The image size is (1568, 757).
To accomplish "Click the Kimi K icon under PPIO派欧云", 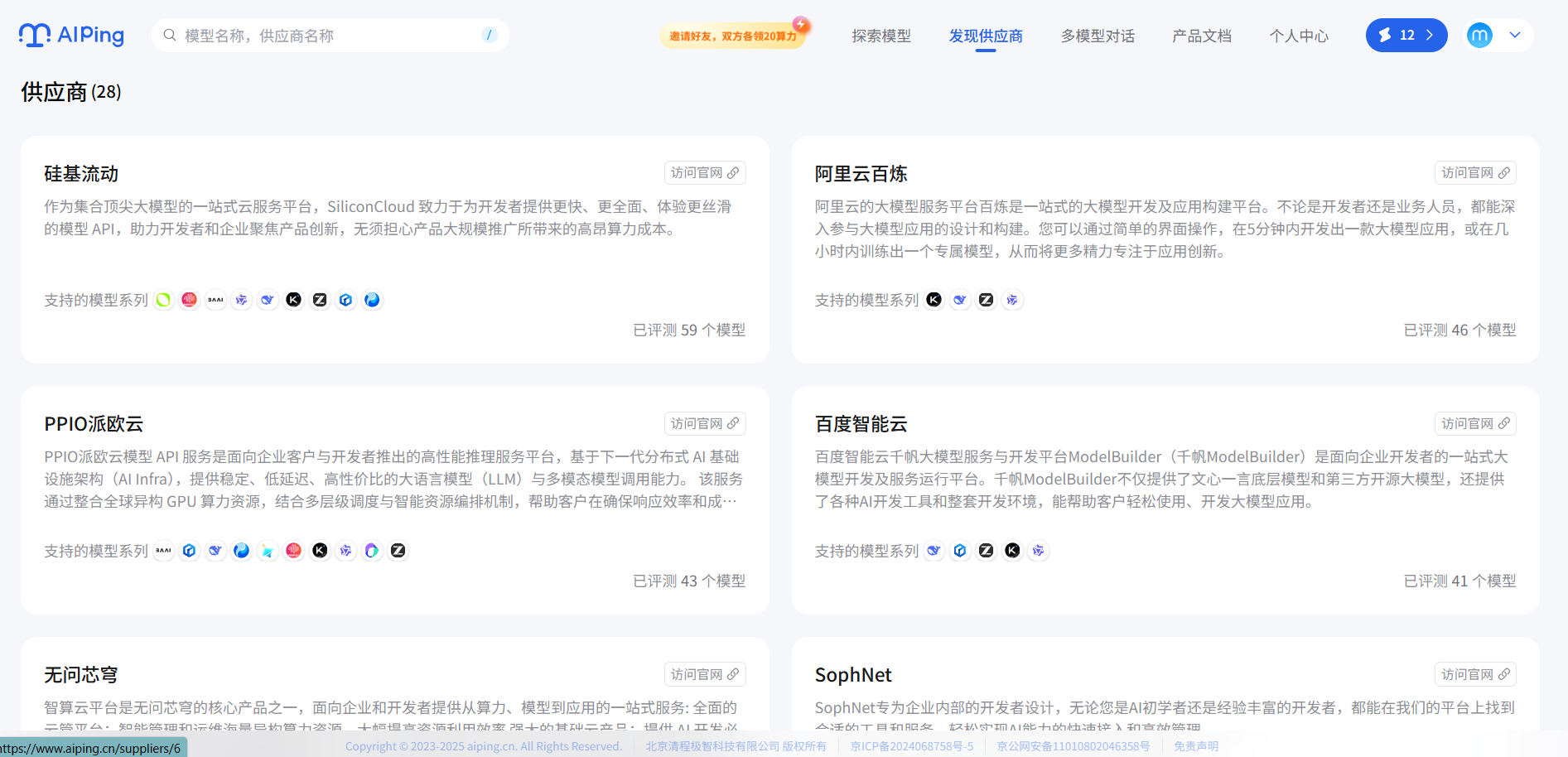I will 320,551.
